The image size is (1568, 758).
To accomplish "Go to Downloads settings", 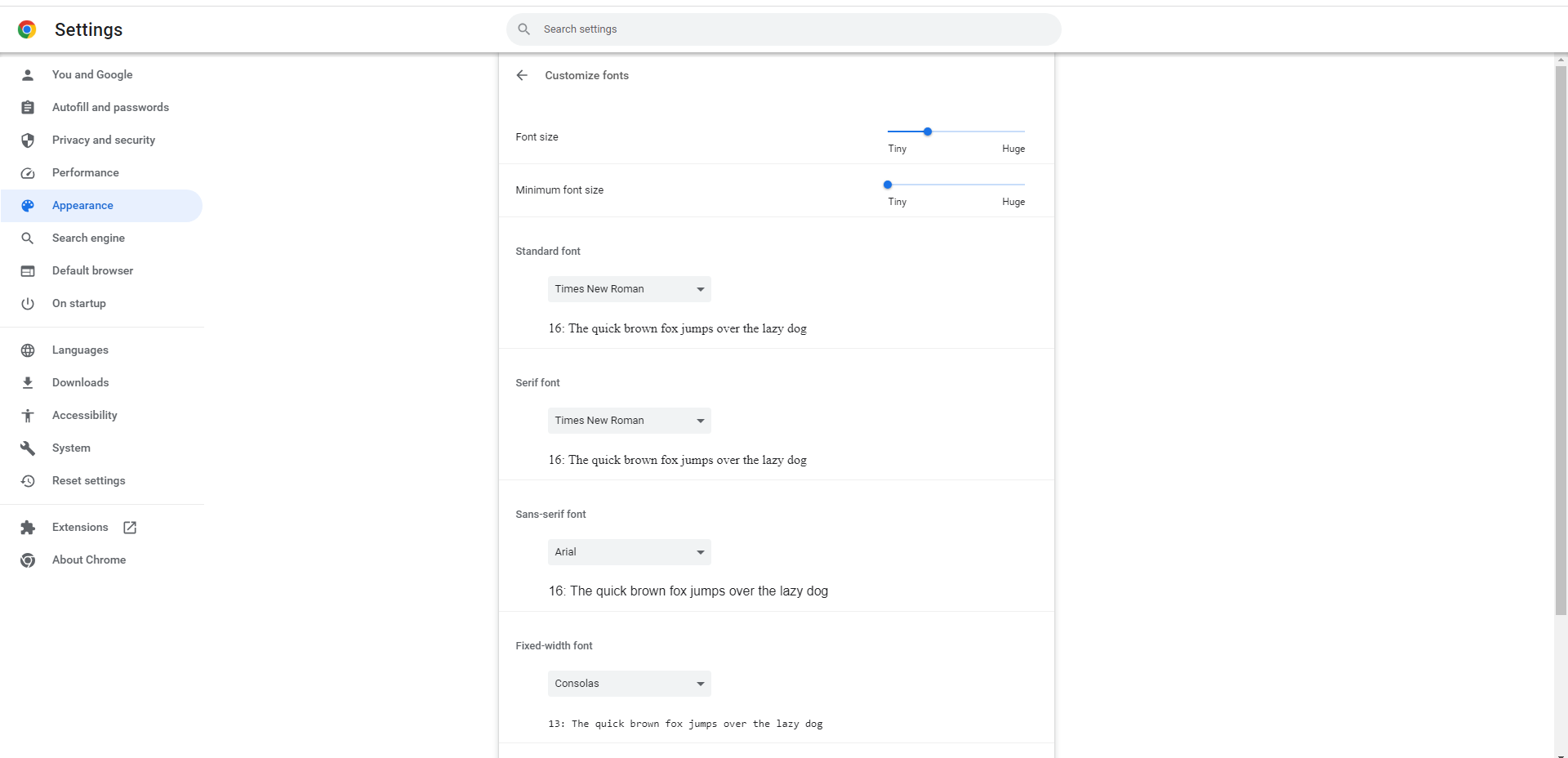I will (102, 382).
